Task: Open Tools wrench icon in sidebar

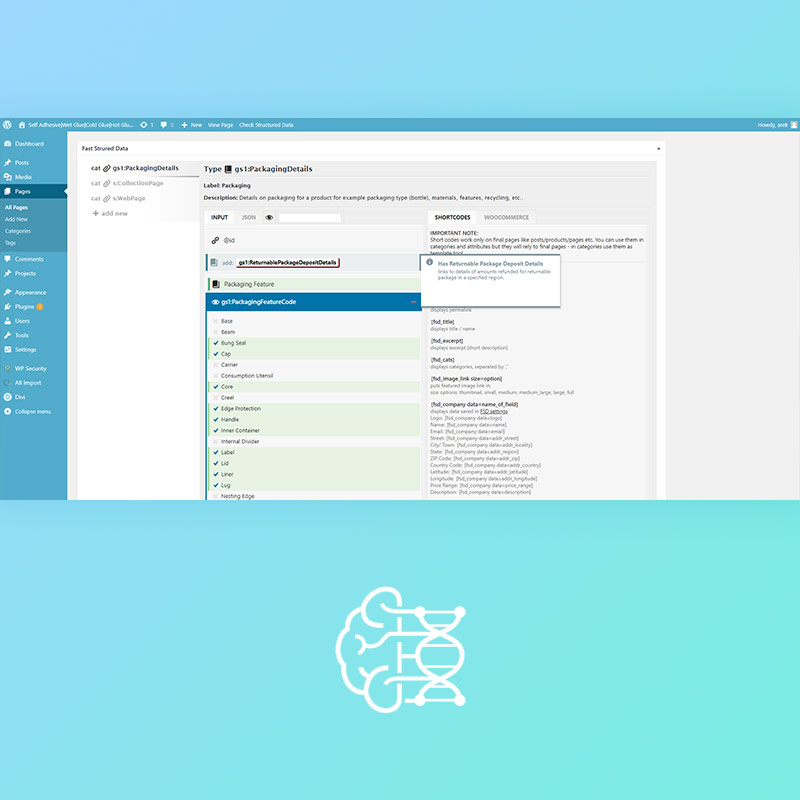Action: [x=8, y=335]
